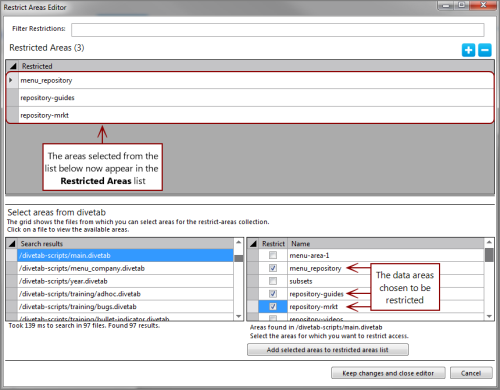Image resolution: width=500 pixels, height=390 pixels.
Task: Click the Search results scrollbar thumb
Action: 239,258
